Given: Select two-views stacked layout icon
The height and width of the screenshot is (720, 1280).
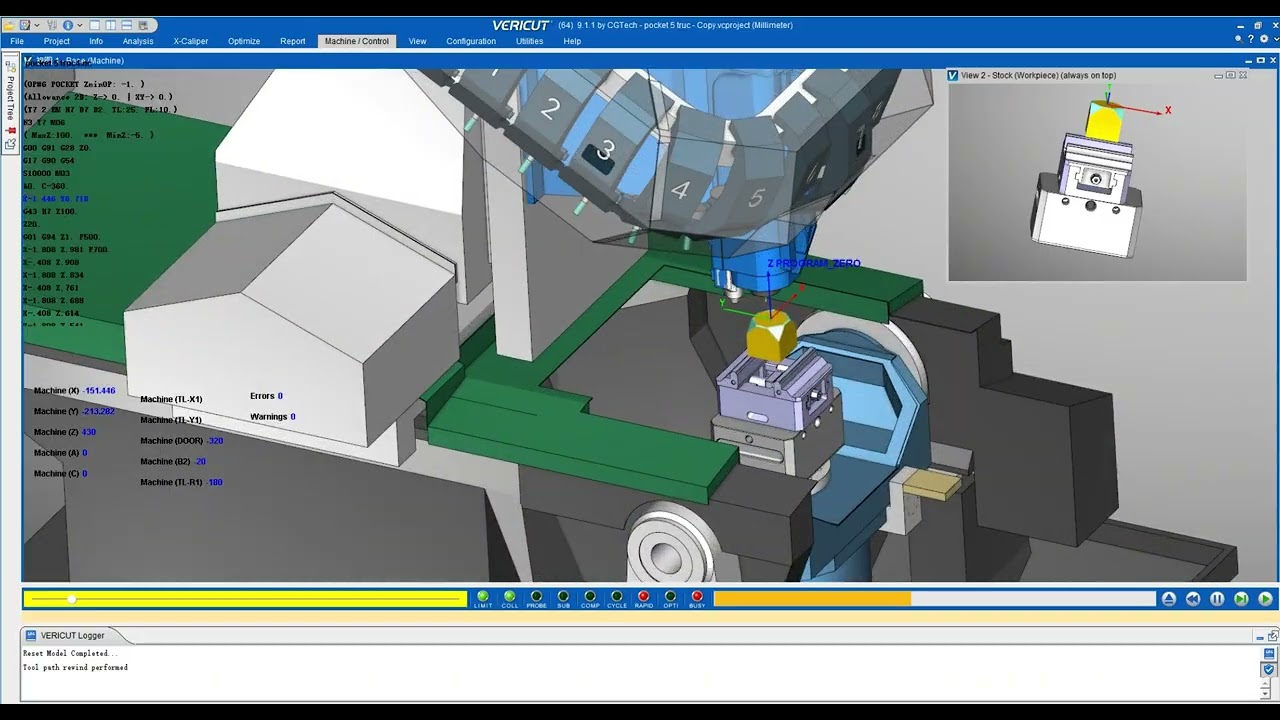Looking at the screenshot, I should click(x=127, y=25).
